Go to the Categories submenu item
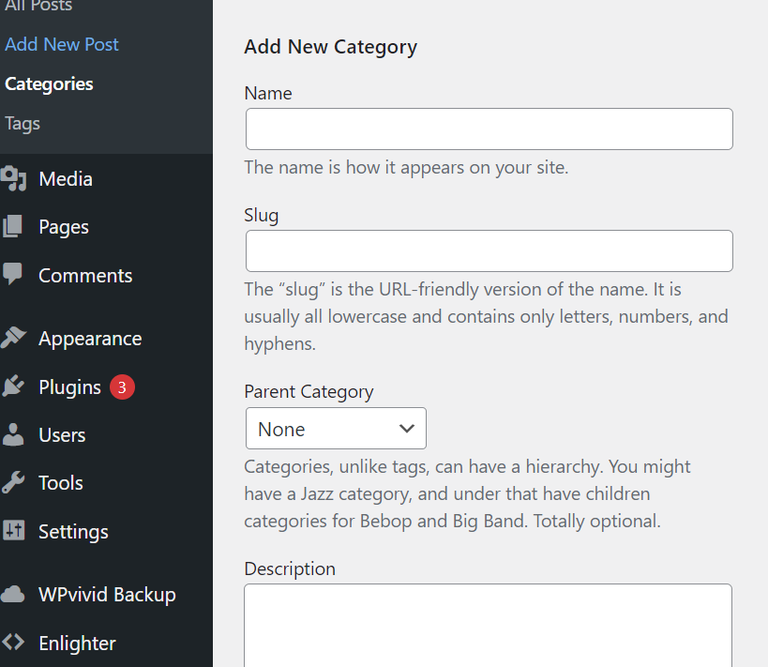768x667 pixels. click(49, 84)
